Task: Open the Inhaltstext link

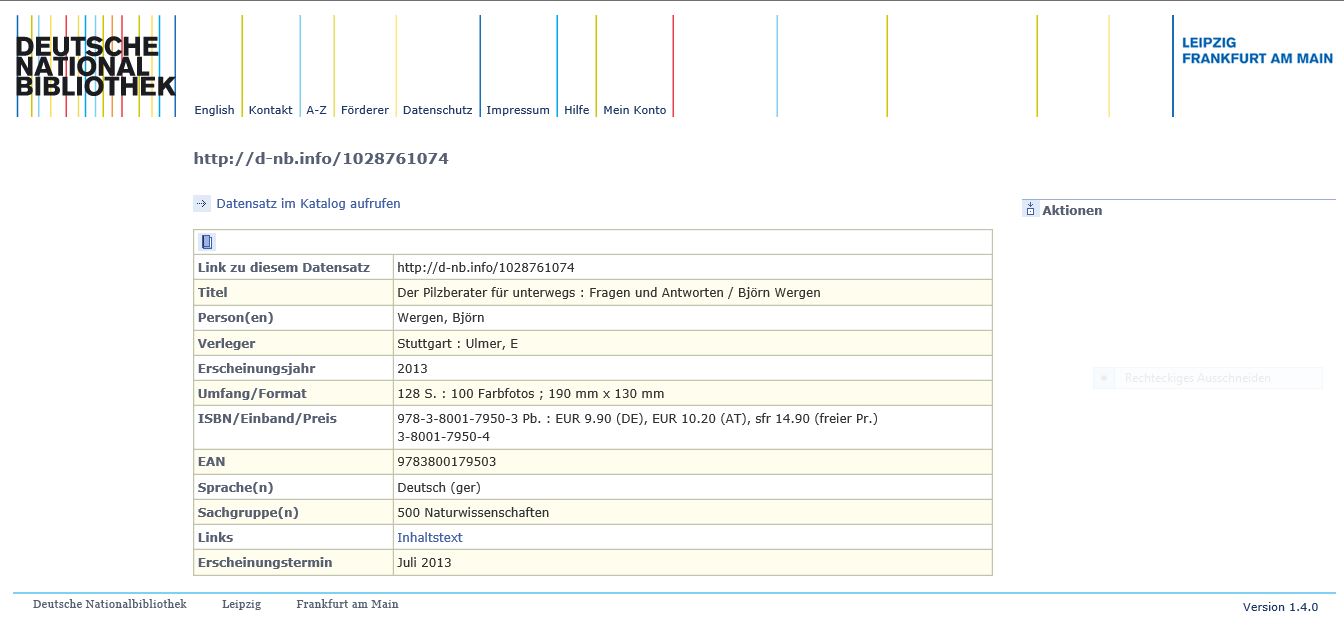Action: pos(429,538)
